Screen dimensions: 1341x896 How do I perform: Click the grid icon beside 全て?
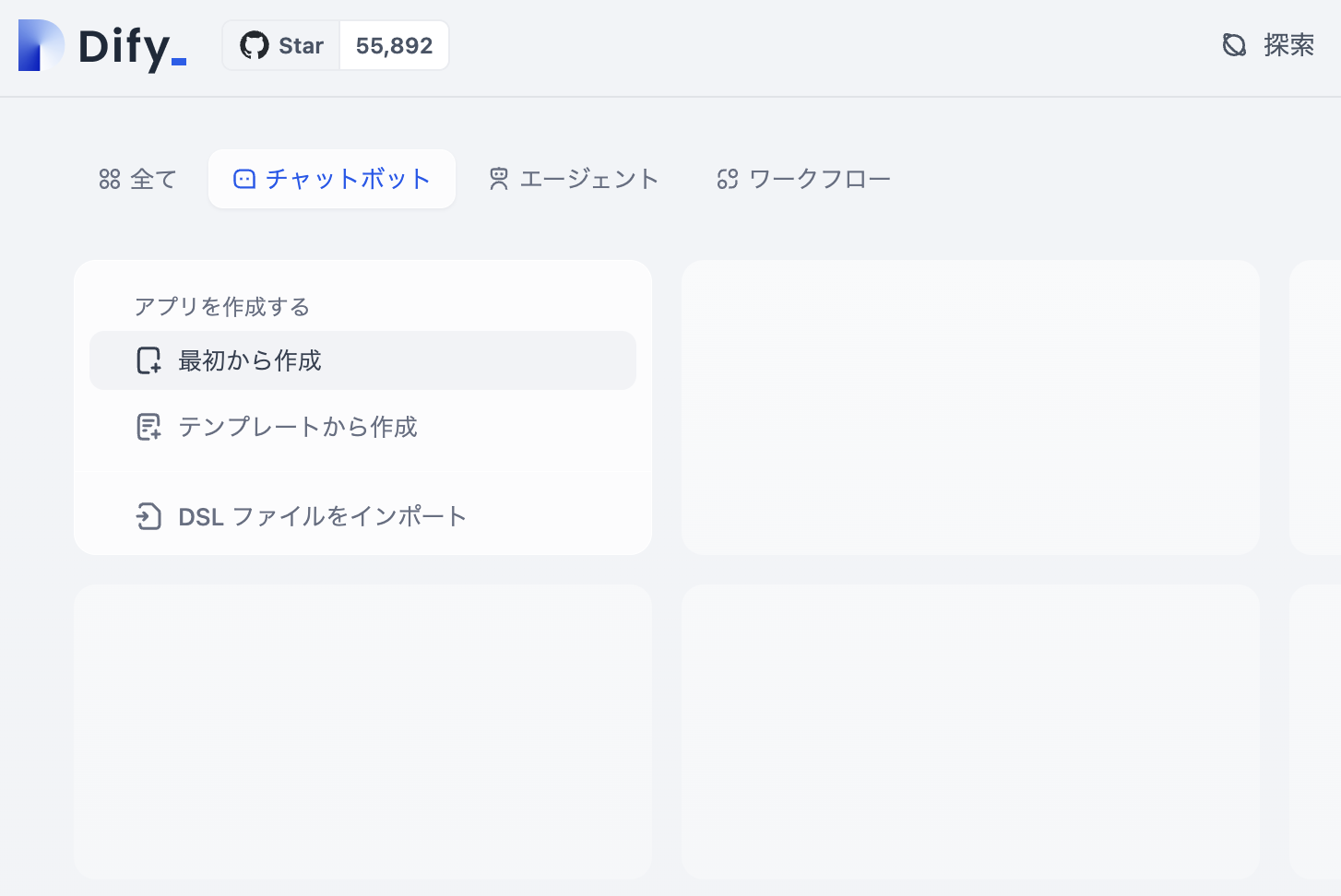[108, 179]
